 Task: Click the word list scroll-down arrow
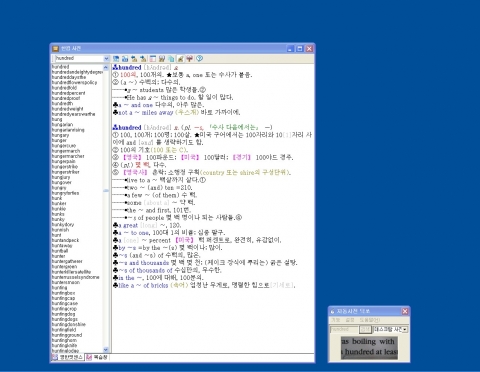point(106,350)
